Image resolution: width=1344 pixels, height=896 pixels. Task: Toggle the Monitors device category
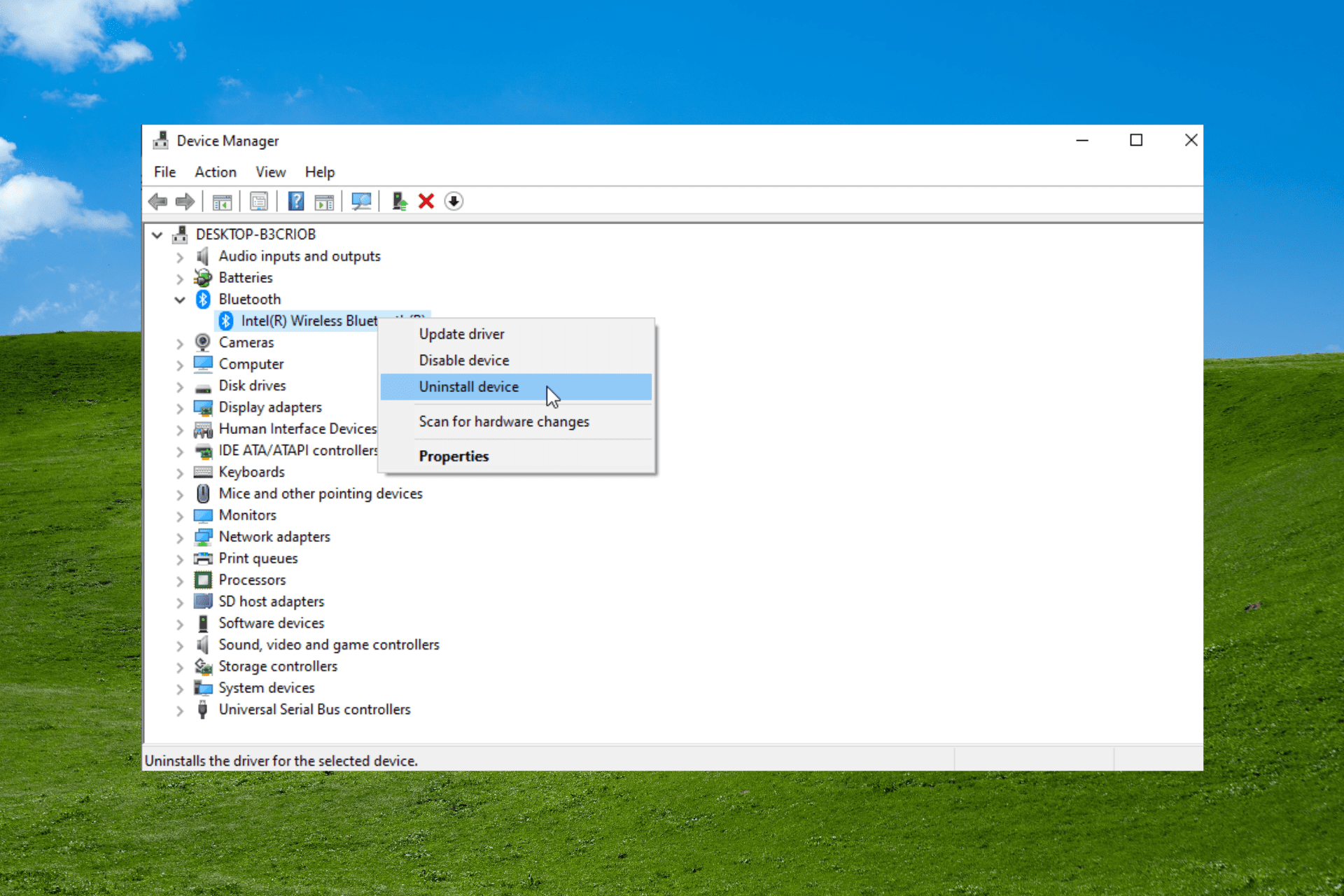coord(181,514)
